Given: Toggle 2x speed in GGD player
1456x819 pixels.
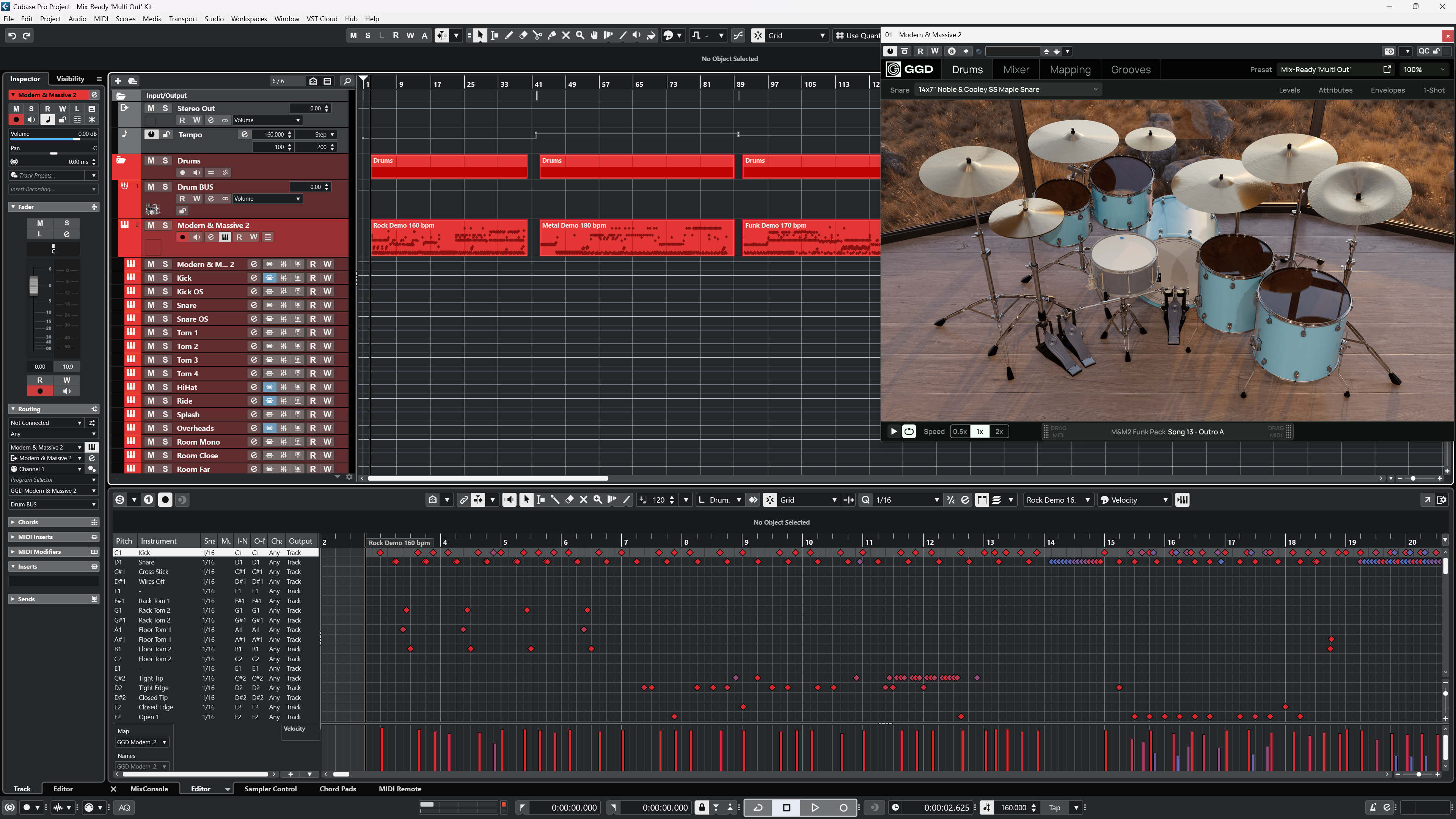Looking at the screenshot, I should [x=999, y=431].
